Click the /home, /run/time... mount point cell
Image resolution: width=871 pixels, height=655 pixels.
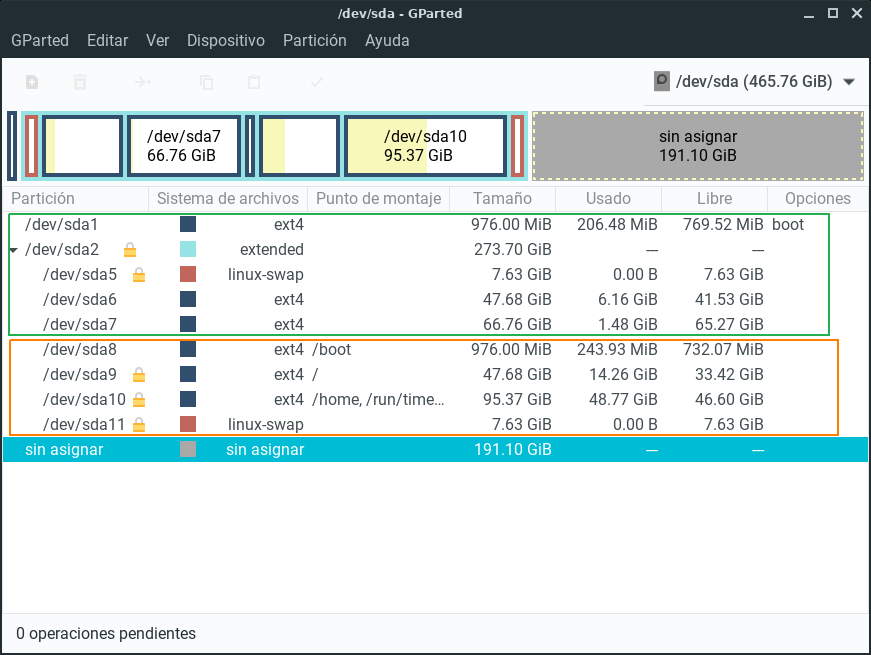click(378, 399)
